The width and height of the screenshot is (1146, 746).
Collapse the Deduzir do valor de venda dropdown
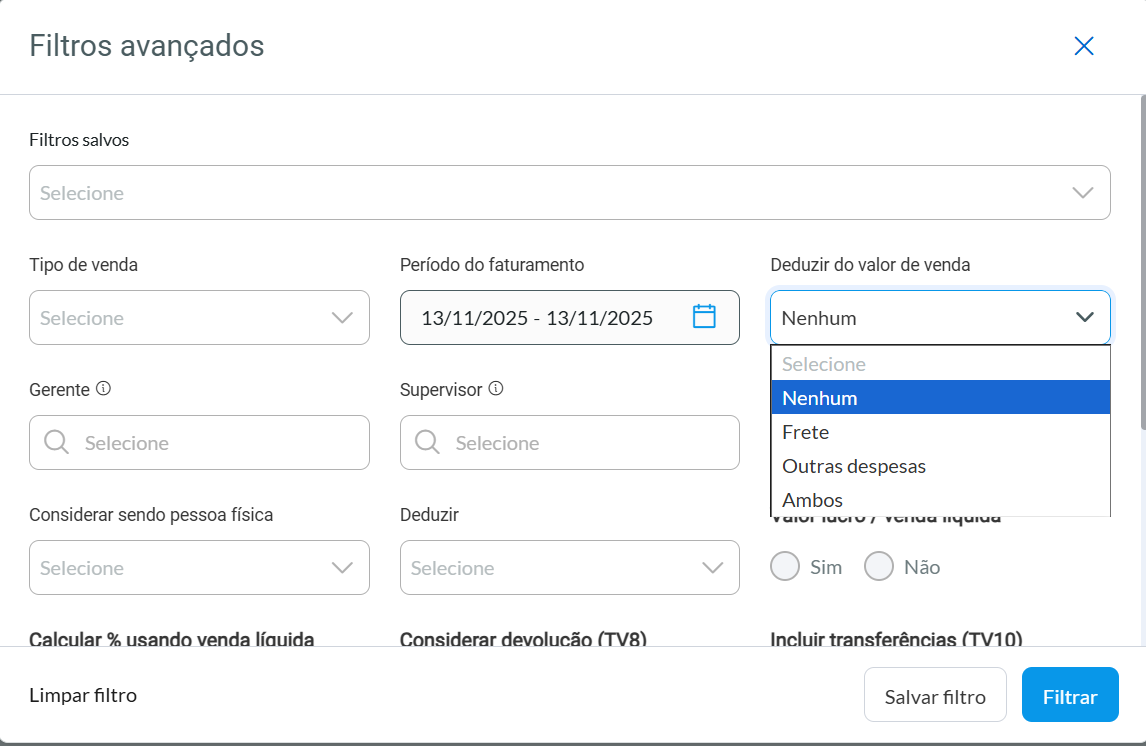click(x=1085, y=316)
